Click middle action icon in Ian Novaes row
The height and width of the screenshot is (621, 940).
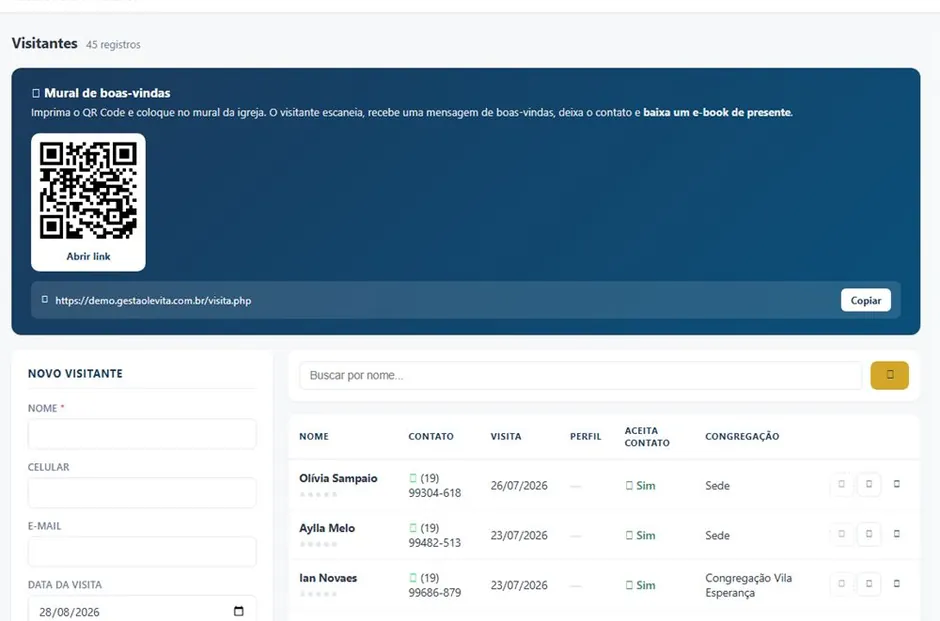tap(869, 584)
